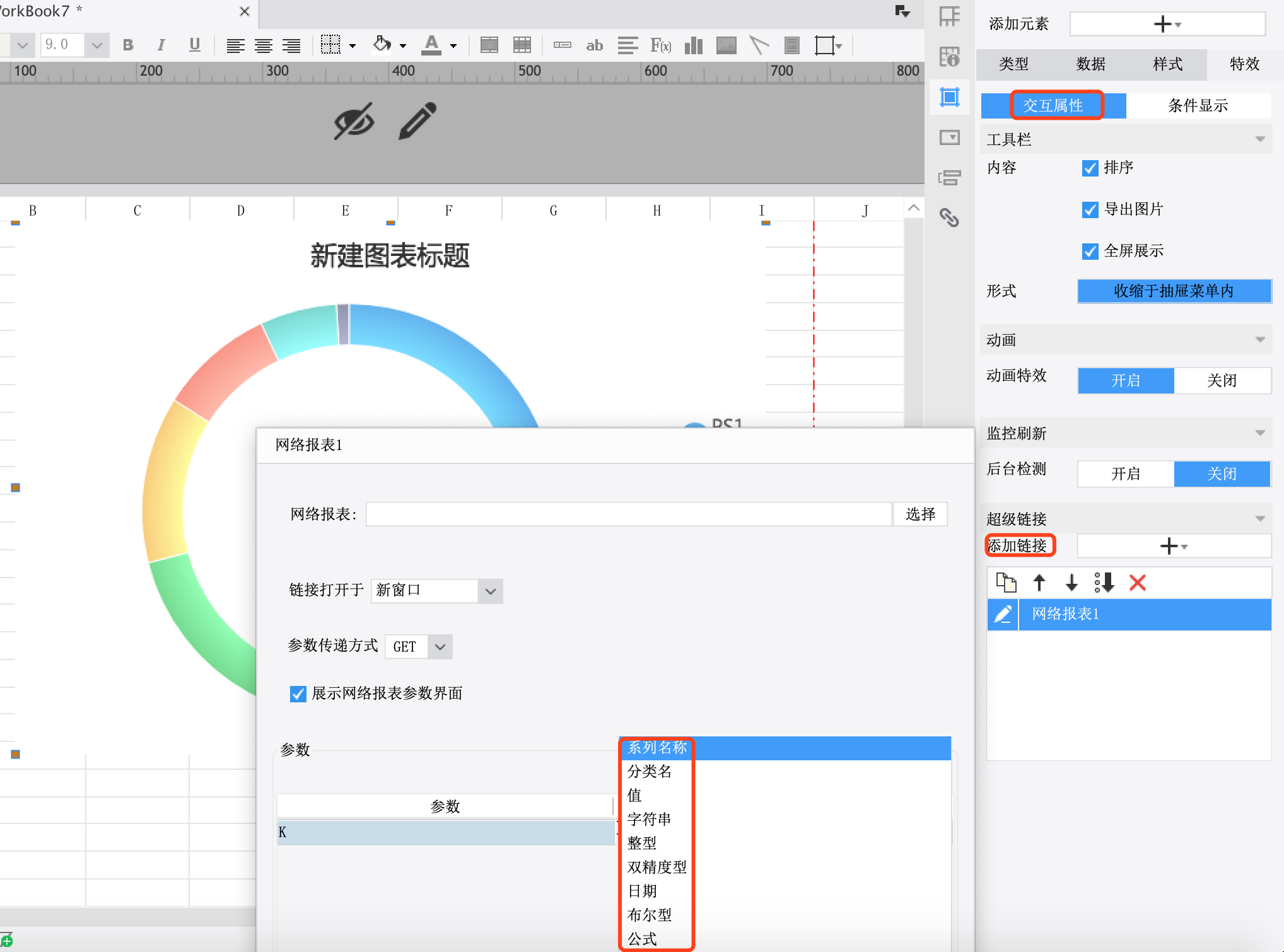Screen dimensions: 1284x952
Task: Switch to the 样式 tab
Action: click(x=1168, y=64)
